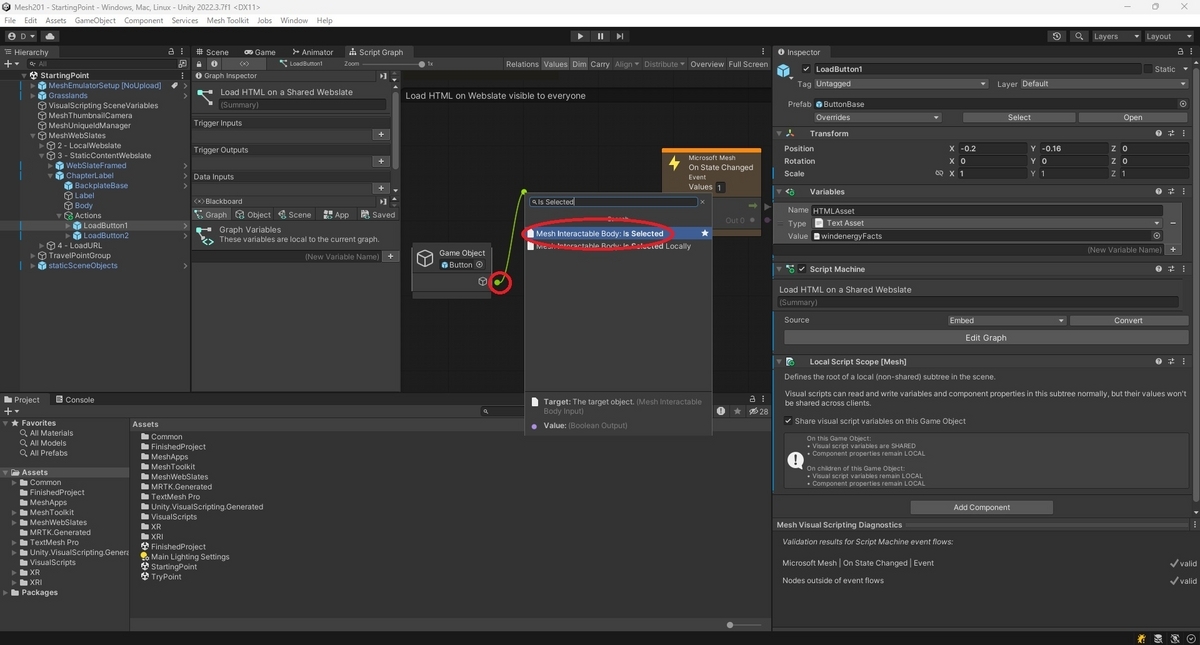Click the lightning icon on On State Changed node
Image resolution: width=1200 pixels, height=645 pixels.
pyautogui.click(x=674, y=164)
